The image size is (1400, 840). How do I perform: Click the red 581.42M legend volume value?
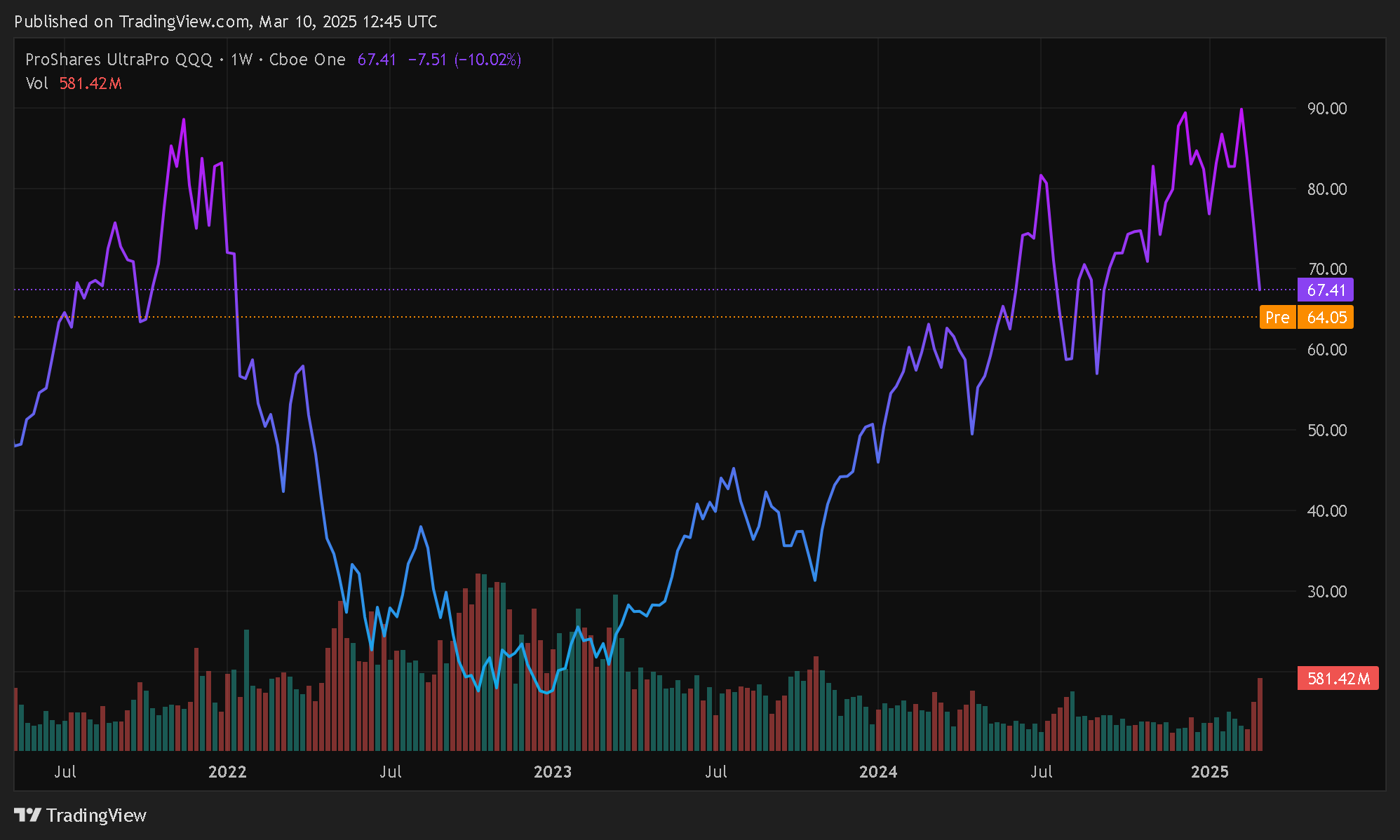point(90,83)
